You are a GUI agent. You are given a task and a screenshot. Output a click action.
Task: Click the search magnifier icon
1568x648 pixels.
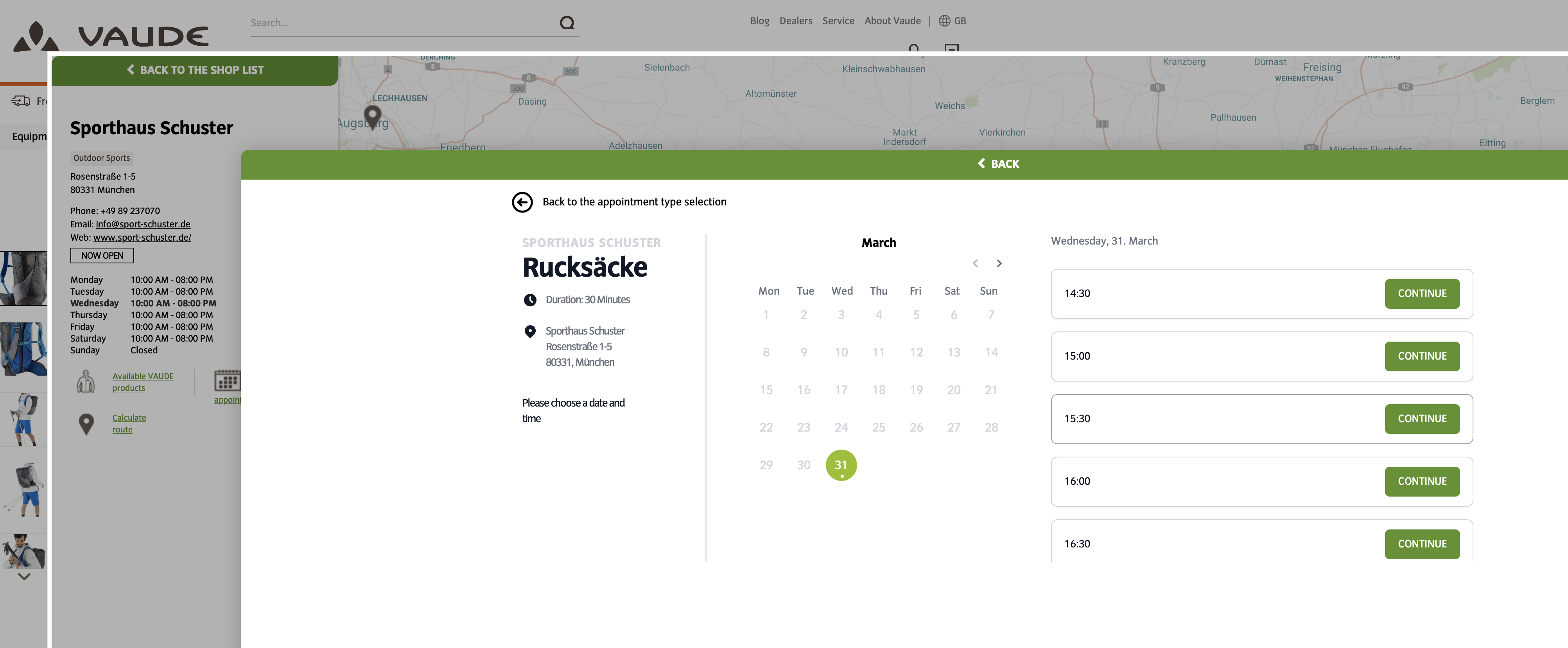coord(567,23)
